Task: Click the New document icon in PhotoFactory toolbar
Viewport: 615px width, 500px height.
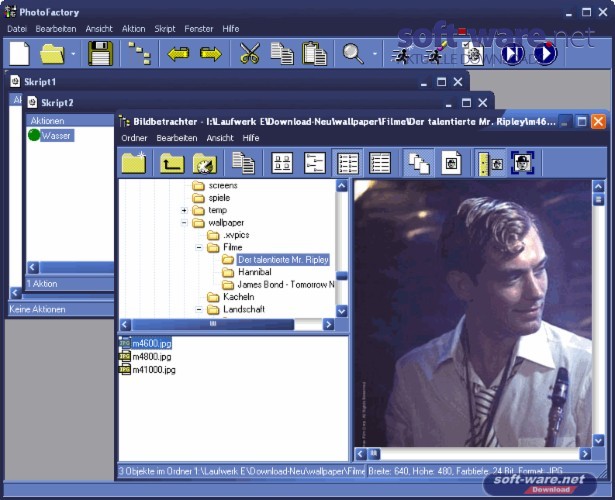Action: coord(20,53)
